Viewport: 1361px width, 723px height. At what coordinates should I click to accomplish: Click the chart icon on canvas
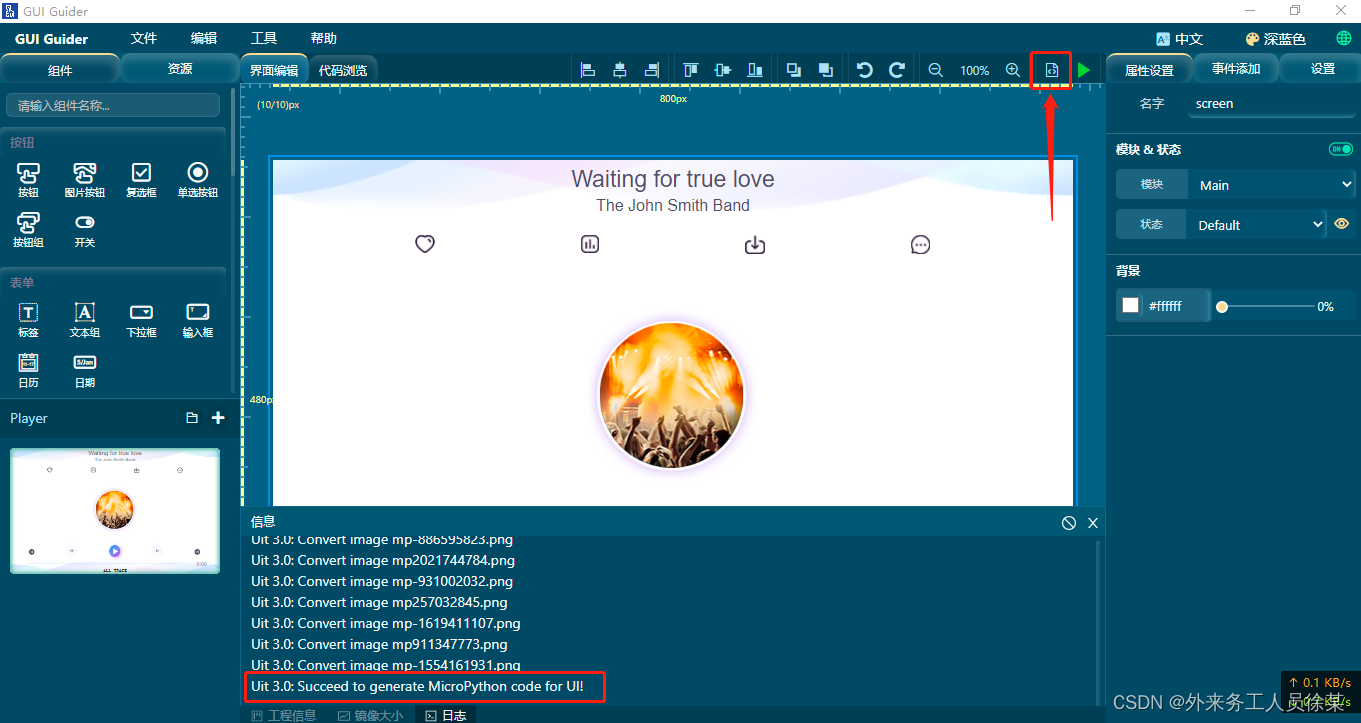pos(590,244)
